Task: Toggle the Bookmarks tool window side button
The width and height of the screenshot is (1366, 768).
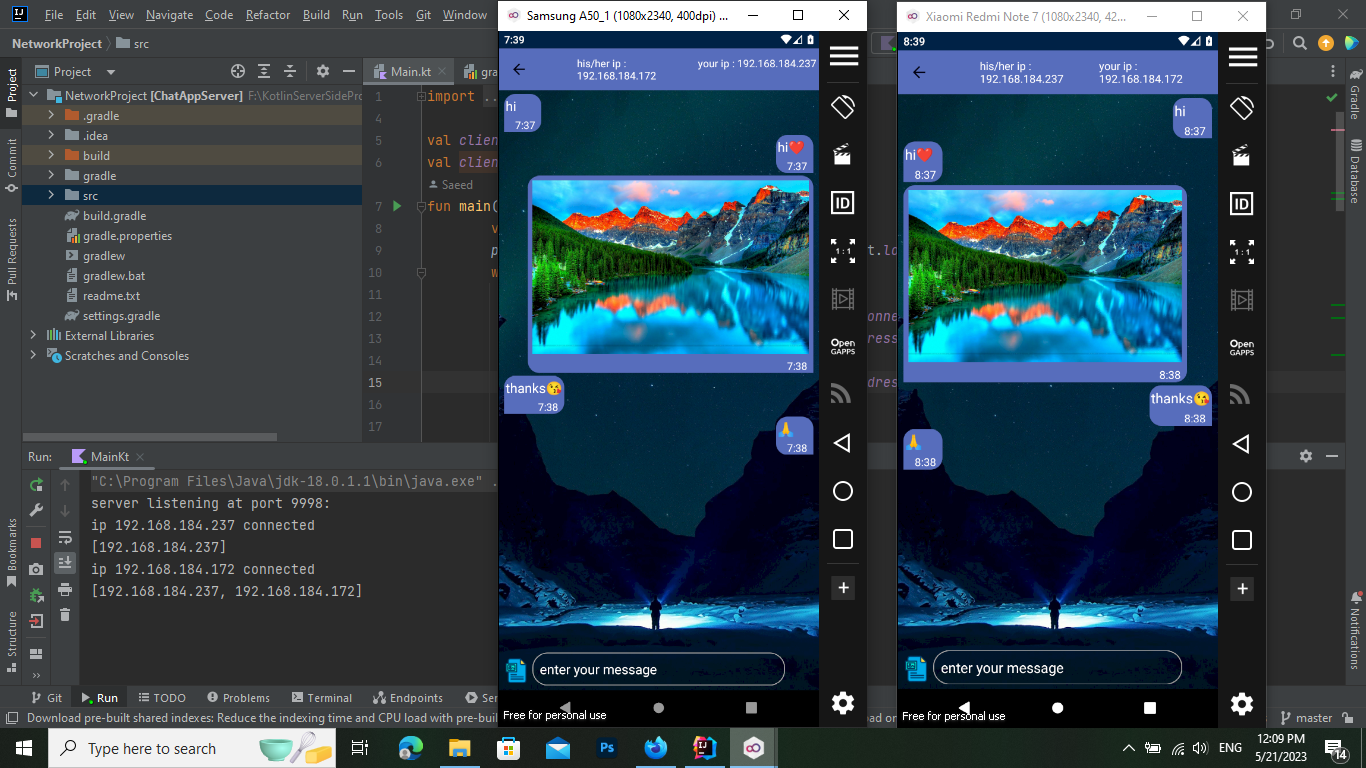Action: 12,545
